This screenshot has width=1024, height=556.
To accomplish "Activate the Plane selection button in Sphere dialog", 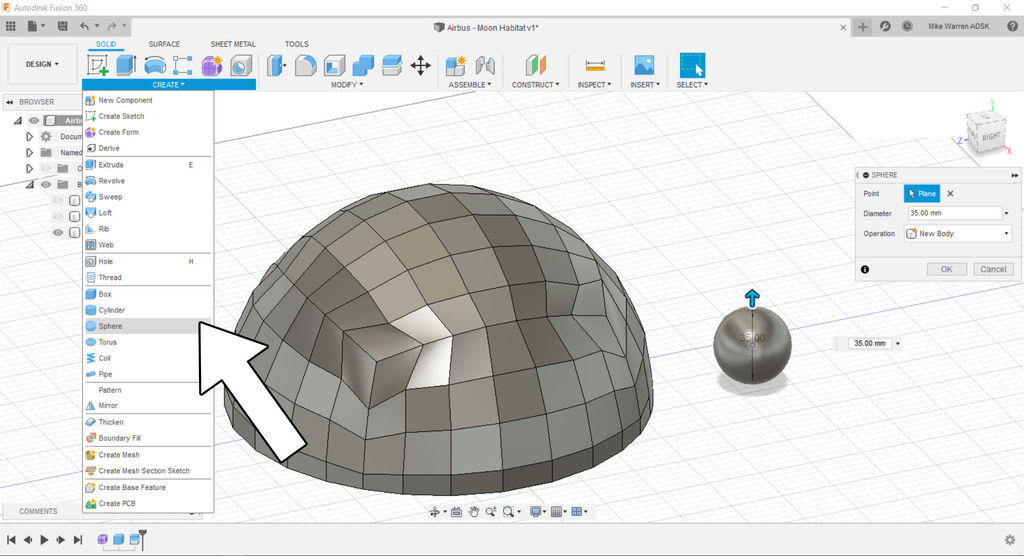I will click(x=922, y=194).
